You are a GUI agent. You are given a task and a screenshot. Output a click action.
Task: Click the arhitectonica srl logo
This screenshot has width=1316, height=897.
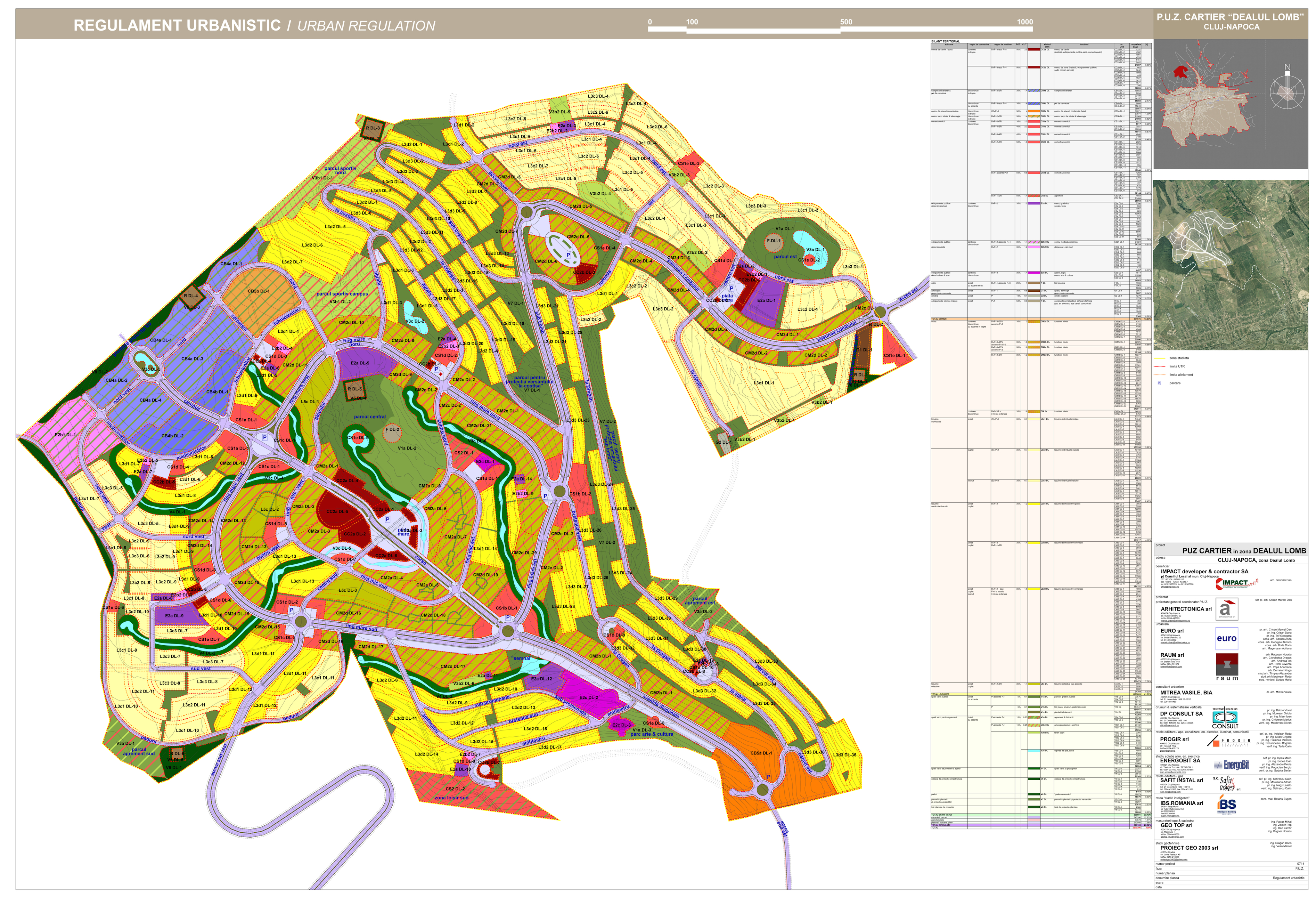pyautogui.click(x=1227, y=610)
